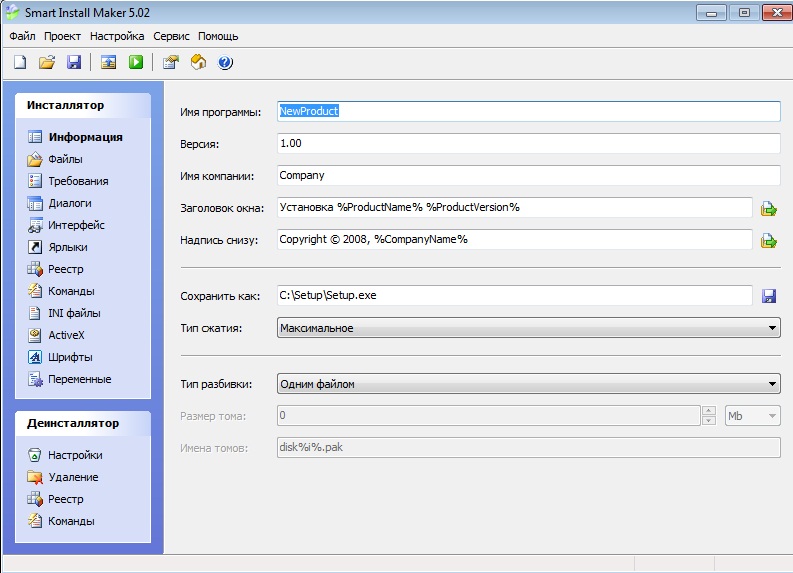Screen dimensions: 793x573
Task: Open help via the blue question mark icon
Action: [225, 62]
